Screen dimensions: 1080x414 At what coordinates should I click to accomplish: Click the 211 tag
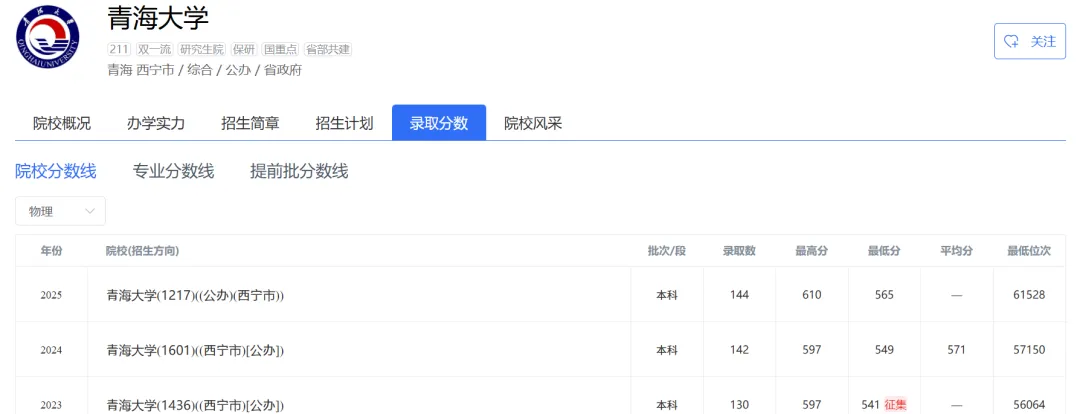[x=119, y=50]
